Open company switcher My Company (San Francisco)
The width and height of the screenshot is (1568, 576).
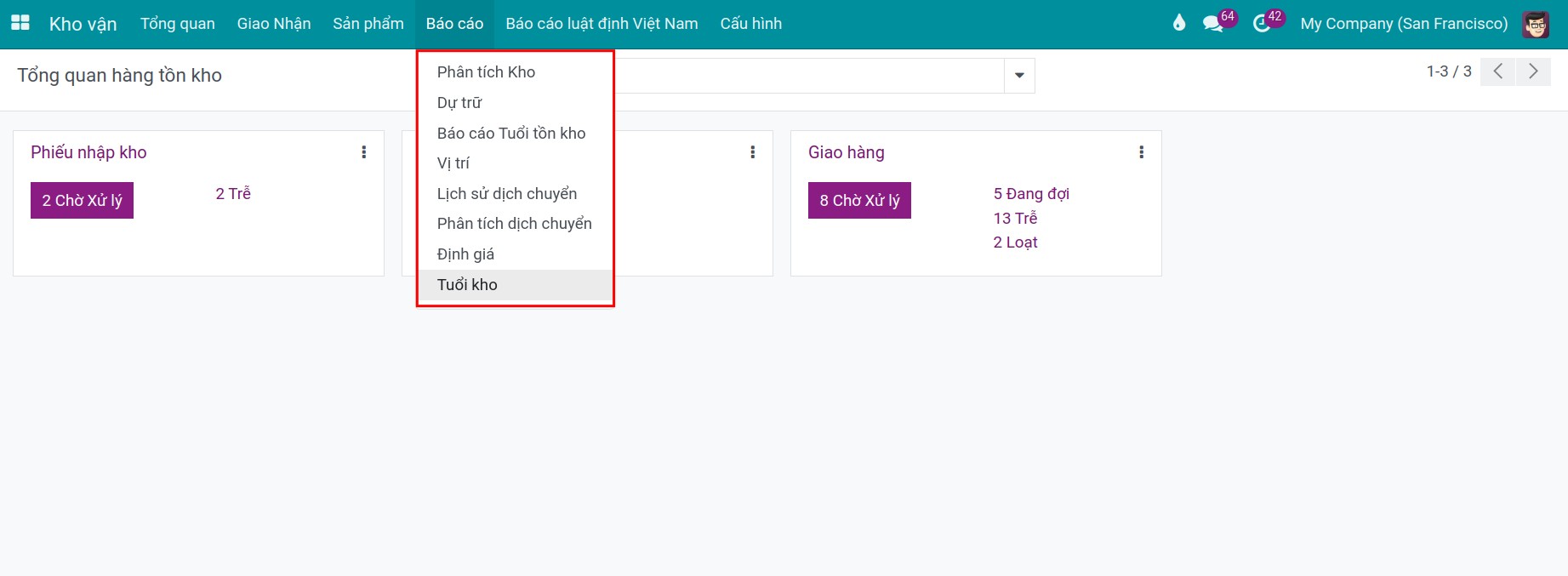click(x=1404, y=24)
